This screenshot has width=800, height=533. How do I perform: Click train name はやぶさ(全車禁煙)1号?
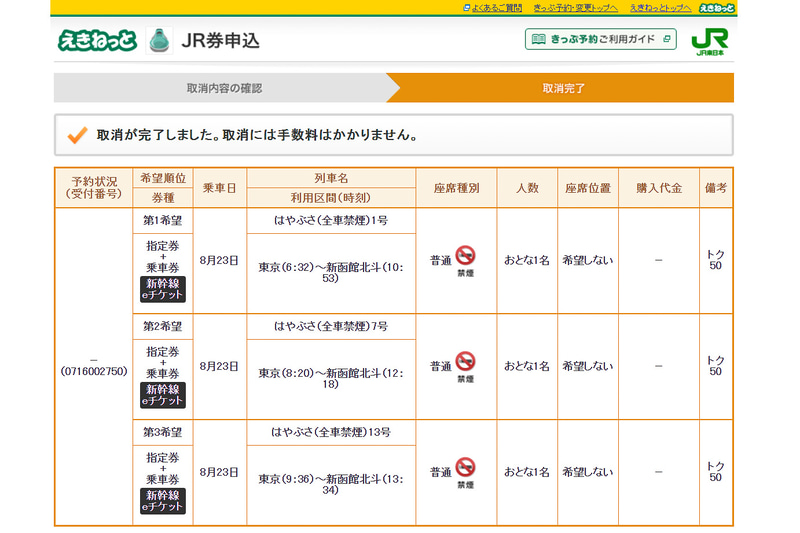point(331,221)
